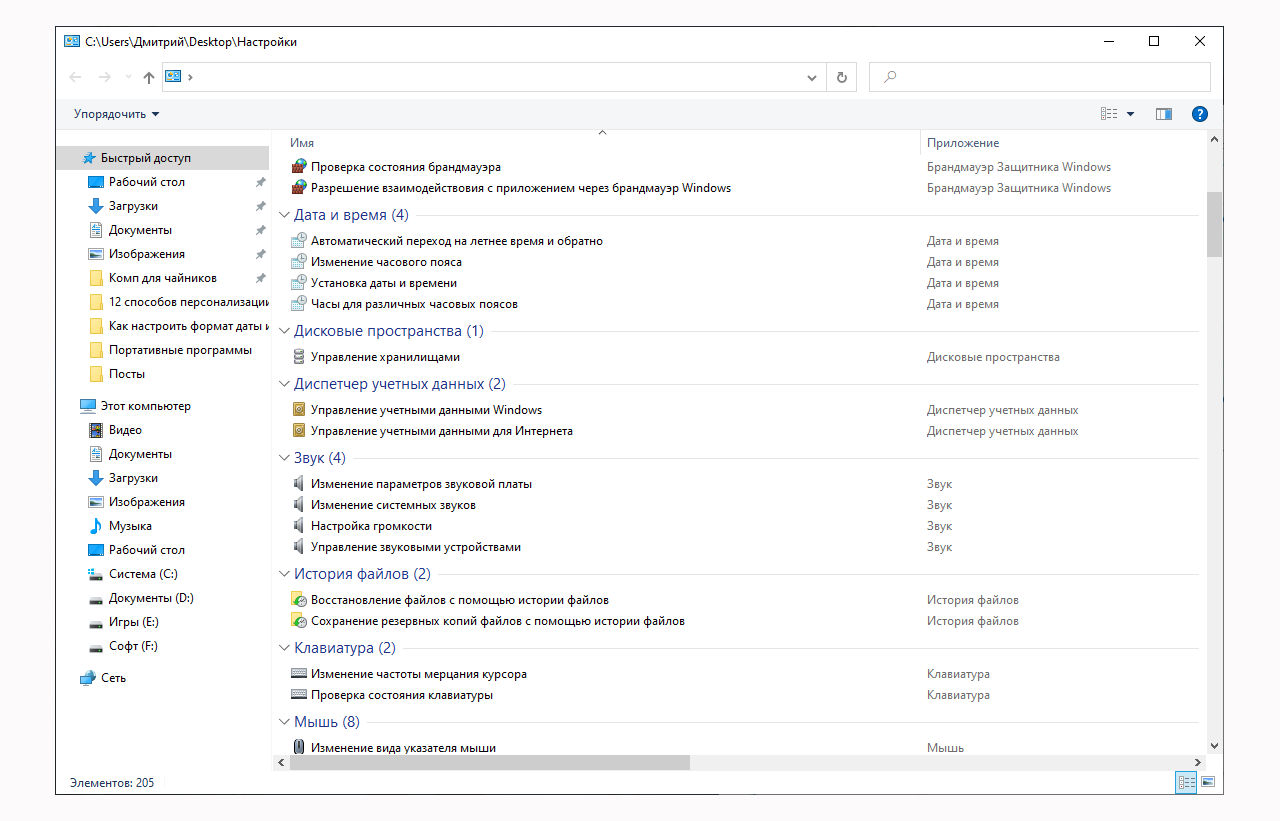Collapse the Клавиатура (2) group

pos(283,649)
